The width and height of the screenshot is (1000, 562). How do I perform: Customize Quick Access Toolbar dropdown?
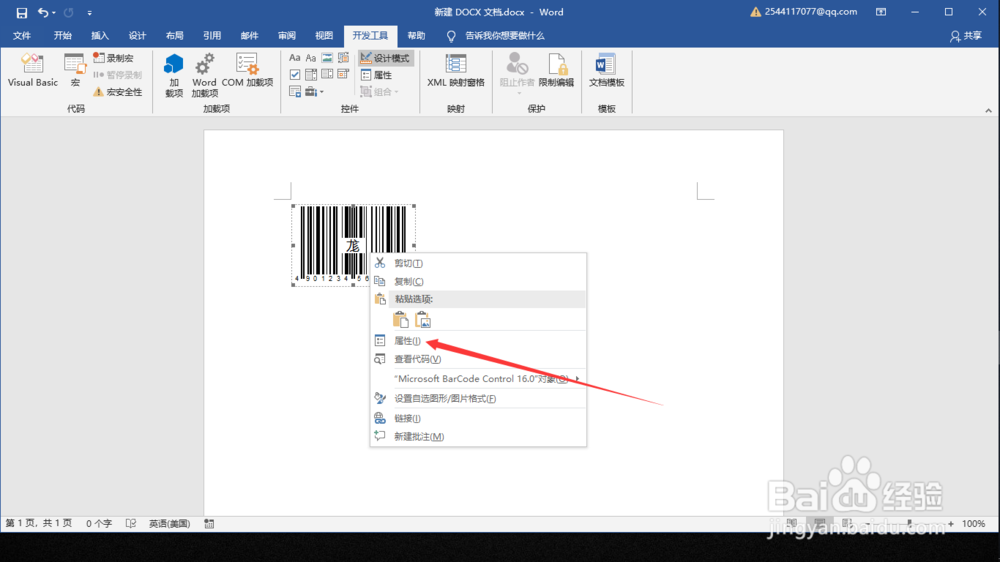click(89, 12)
